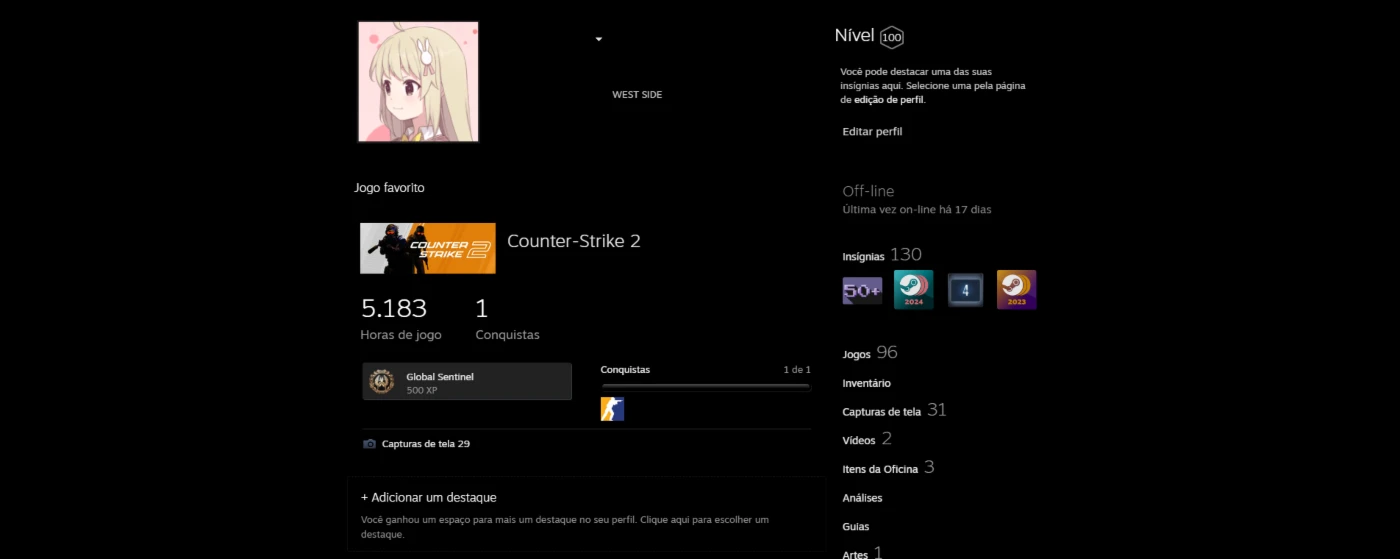Screen dimensions: 1400x559
Task: Click the Nível heading
Action: (x=855, y=36)
